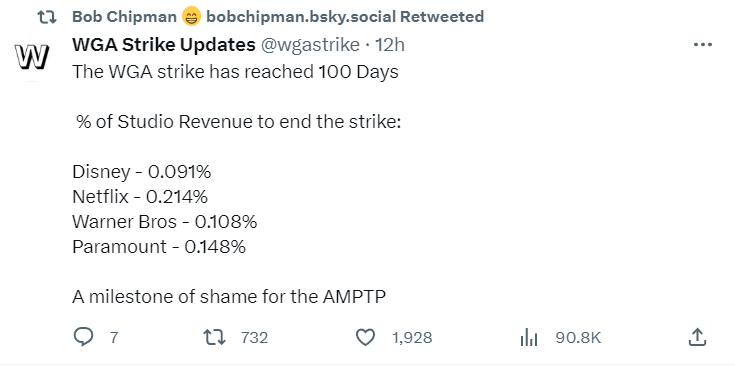Click the 1,928 likes count
Image resolution: width=735 pixels, height=367 pixels.
coord(412,337)
